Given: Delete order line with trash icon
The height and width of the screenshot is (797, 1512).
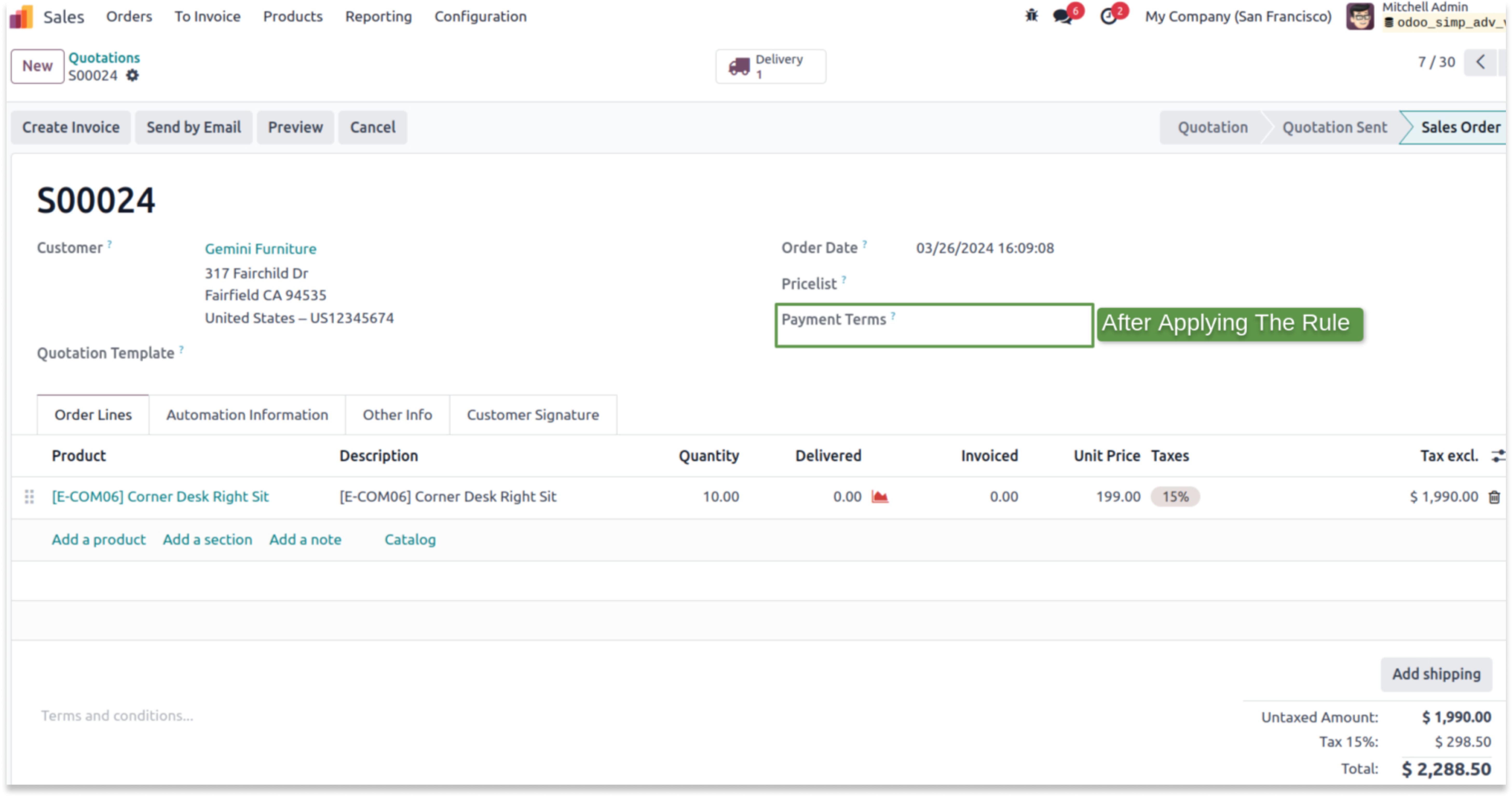Looking at the screenshot, I should 1494,497.
